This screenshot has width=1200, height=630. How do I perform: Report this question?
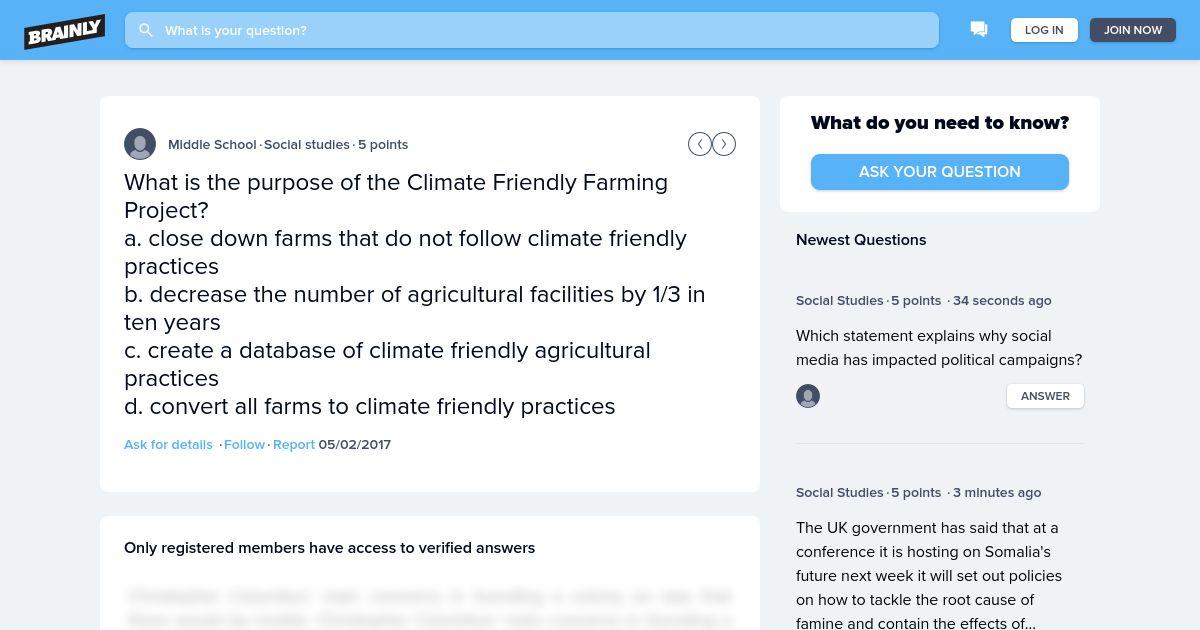pos(294,444)
